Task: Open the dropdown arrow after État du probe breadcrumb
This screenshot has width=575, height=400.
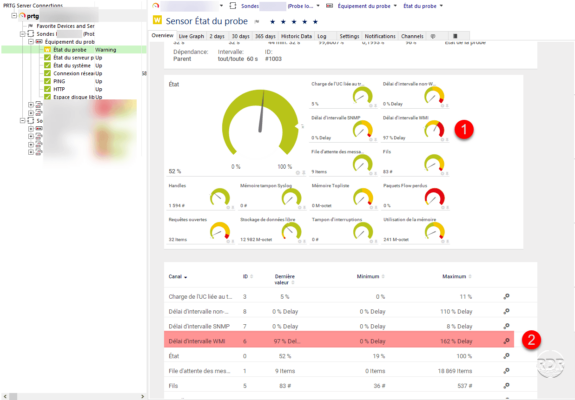Action: [x=441, y=6]
